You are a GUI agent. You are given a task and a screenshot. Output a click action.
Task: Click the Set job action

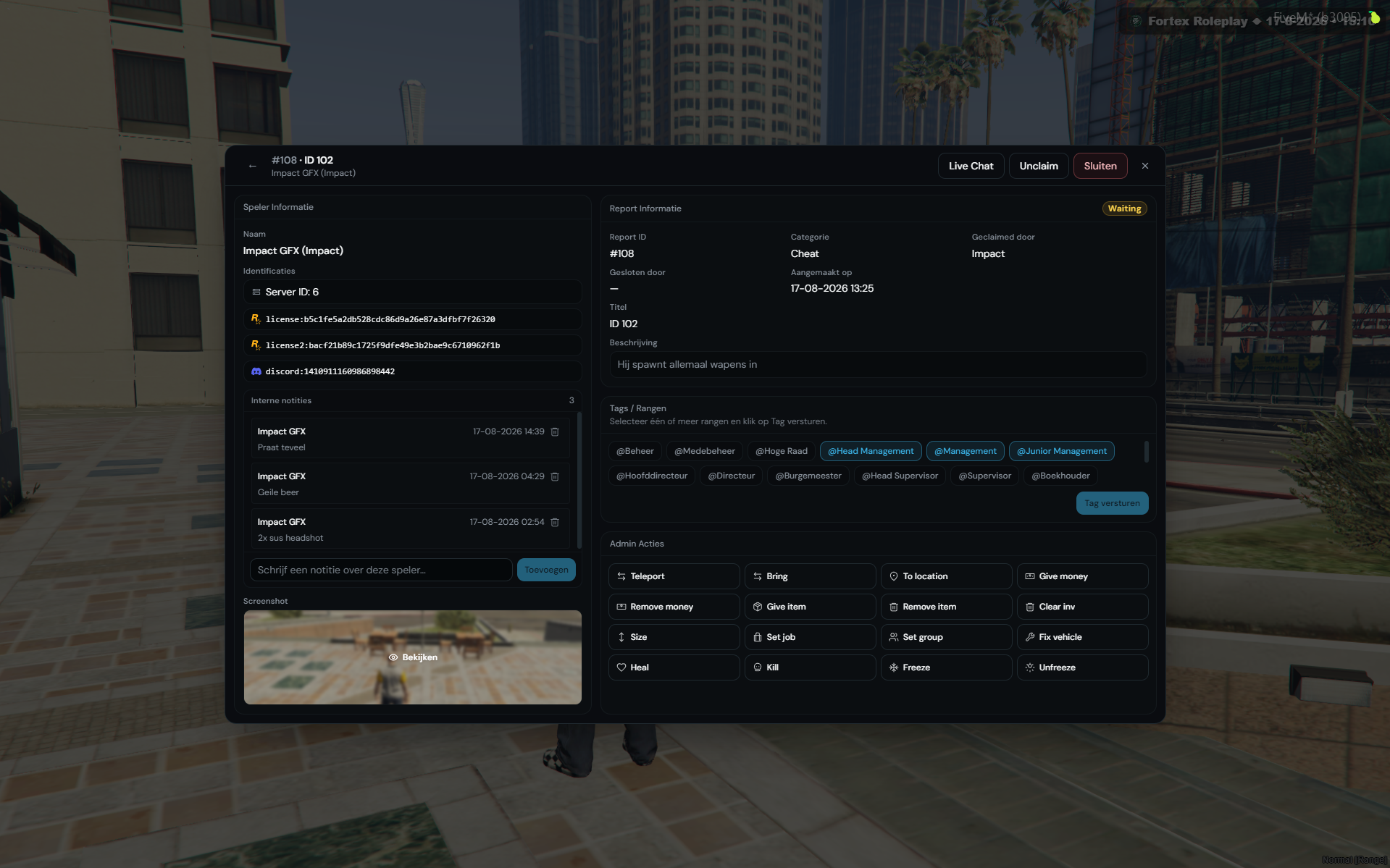coord(810,637)
